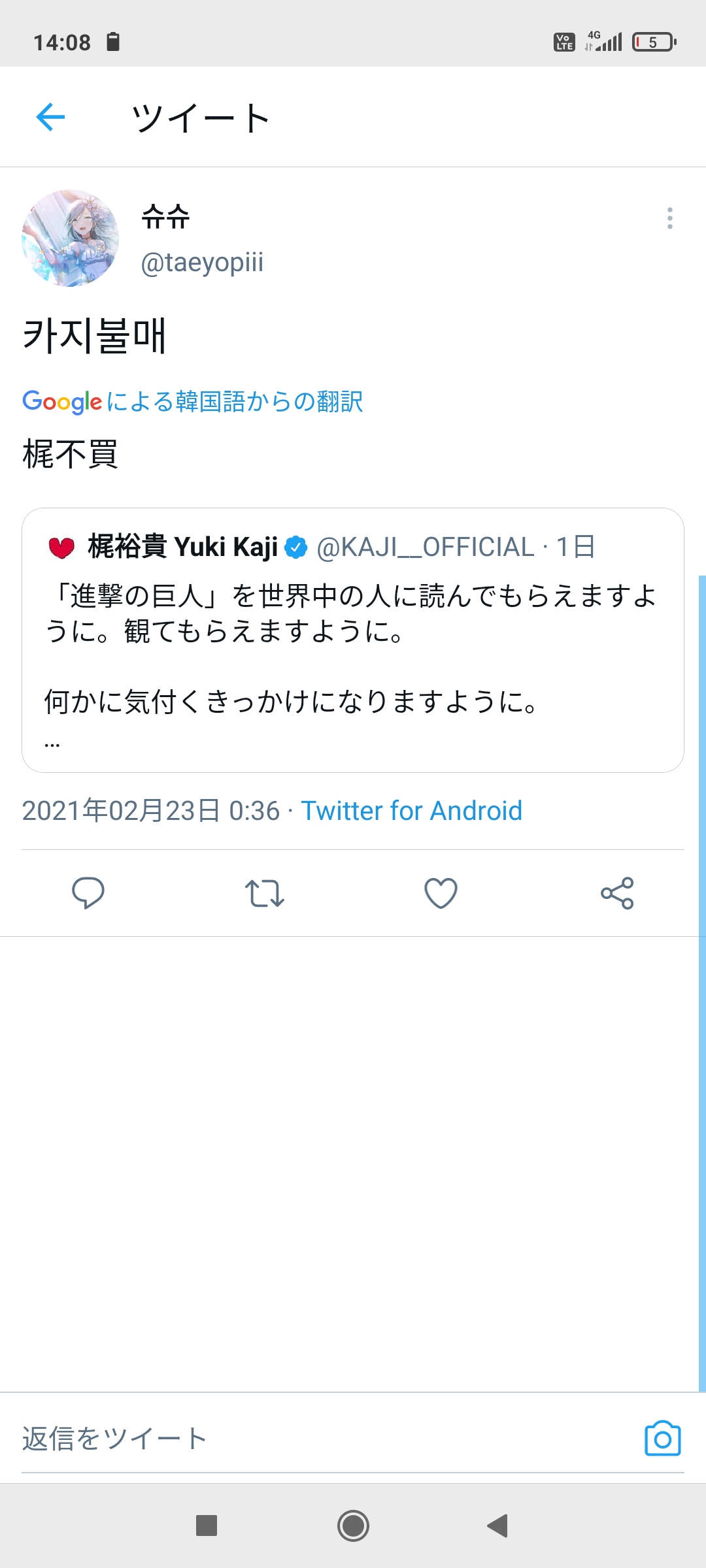Screen dimensions: 706x1568
Task: Tap the share icon
Action: tap(617, 893)
